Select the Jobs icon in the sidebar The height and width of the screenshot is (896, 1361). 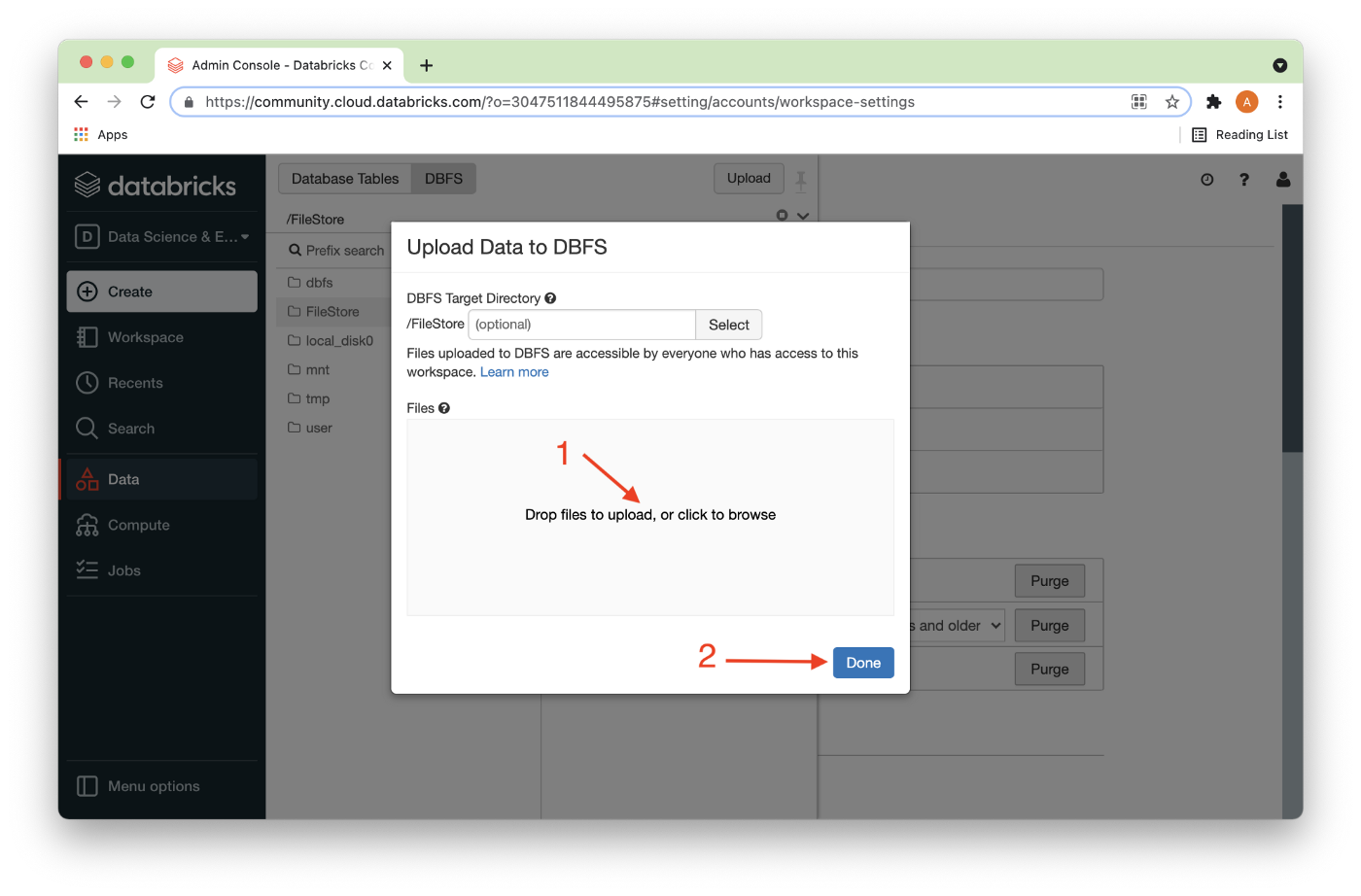(x=87, y=569)
